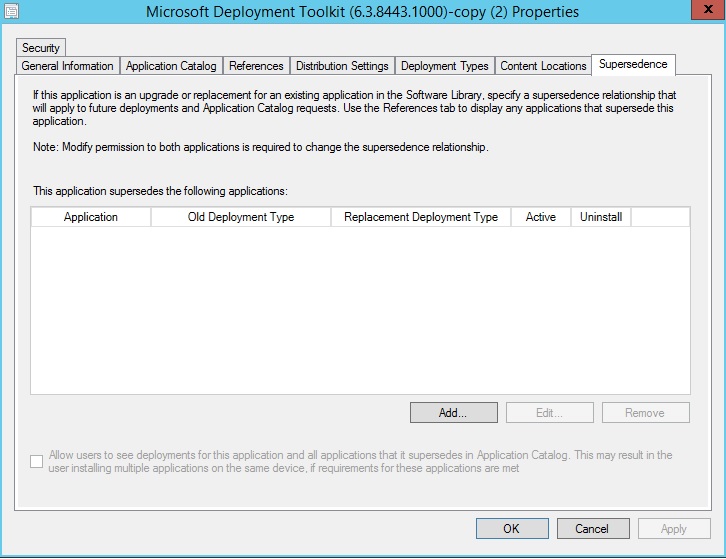Screen dimensions: 726x559
Task: Click the Apply button
Action: pyautogui.click(x=674, y=529)
